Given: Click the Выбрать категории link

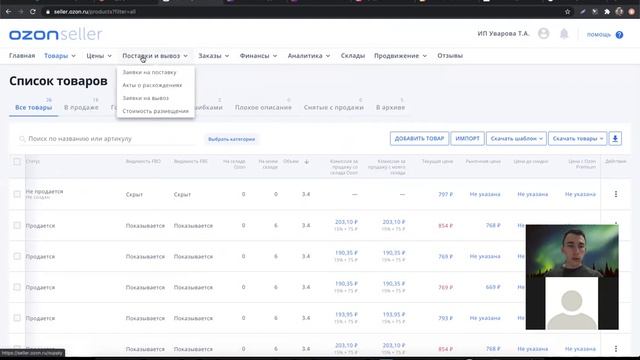Looking at the screenshot, I should point(231,139).
